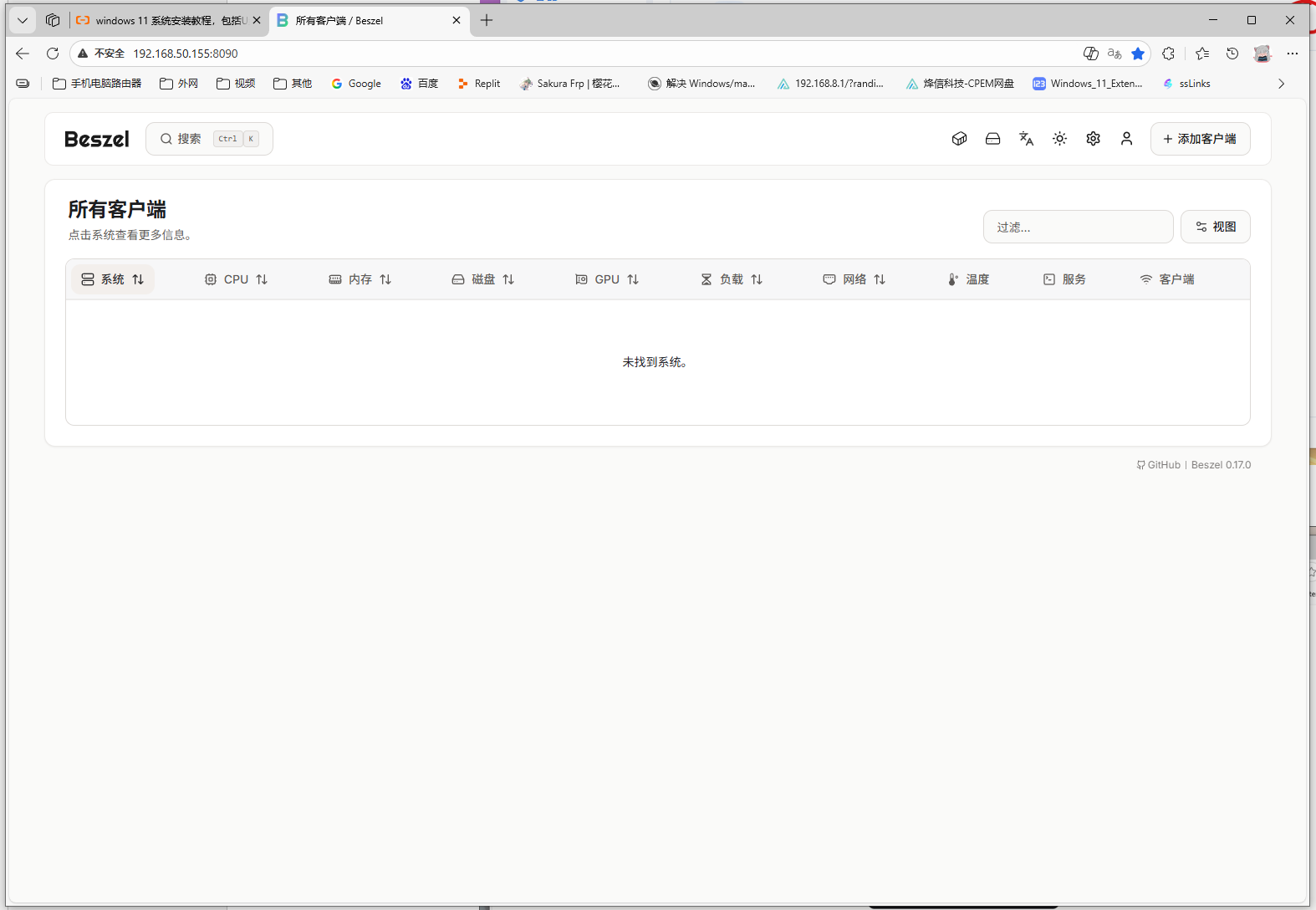Open the search box with Ctrl K hint
This screenshot has height=910, width=1316.
click(209, 139)
